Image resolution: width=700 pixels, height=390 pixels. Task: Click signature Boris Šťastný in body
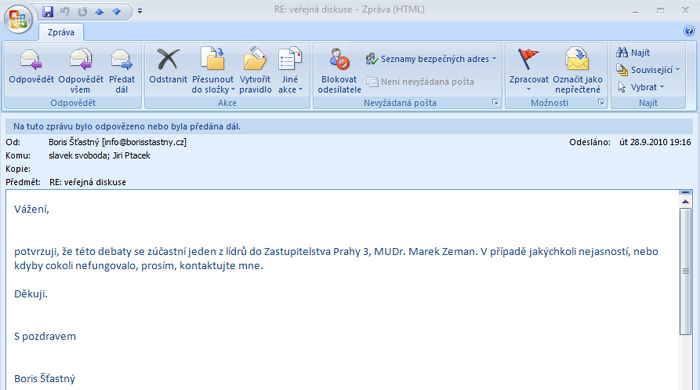click(45, 378)
